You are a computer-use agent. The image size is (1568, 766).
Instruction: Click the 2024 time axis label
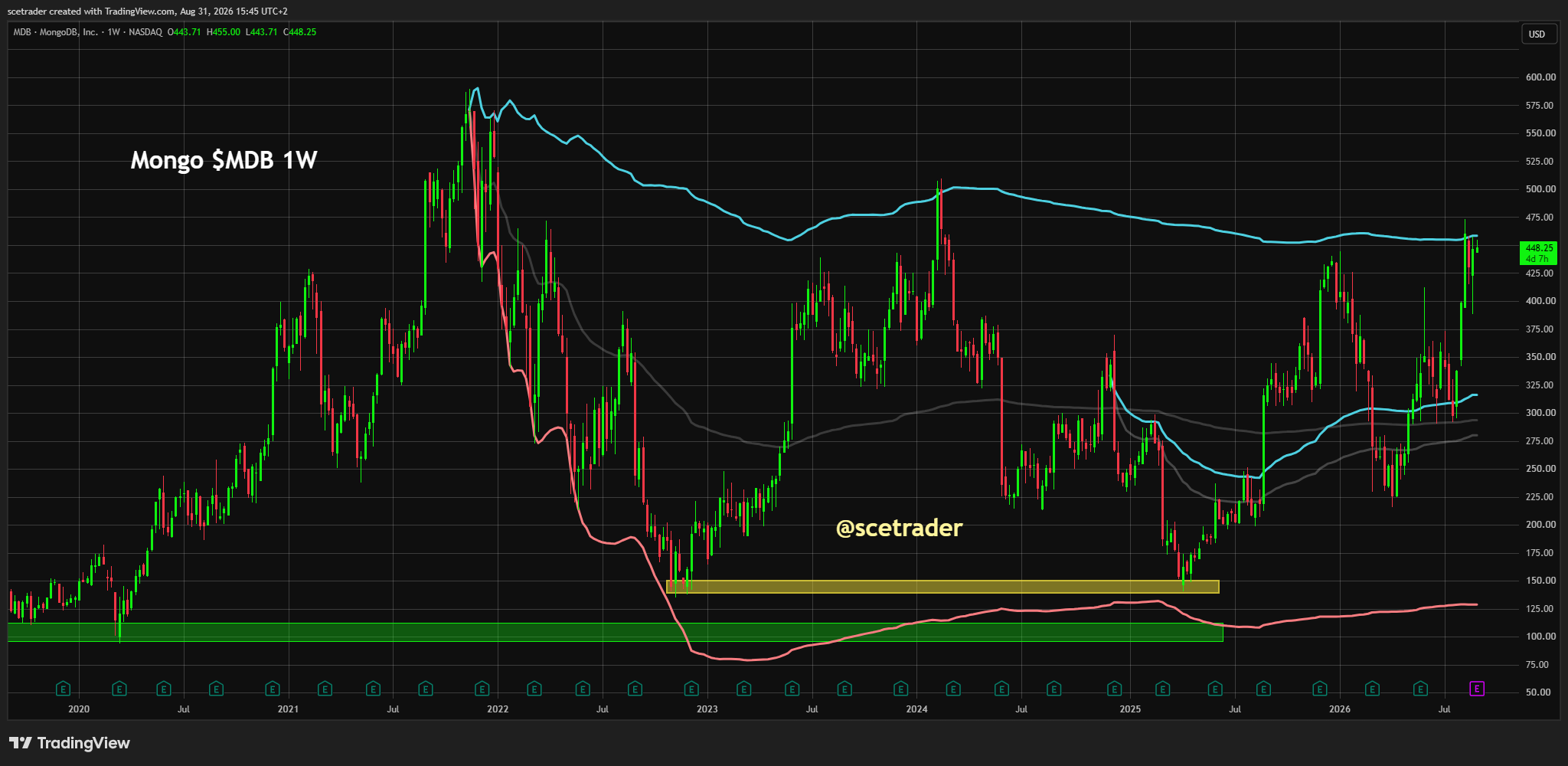[x=916, y=709]
